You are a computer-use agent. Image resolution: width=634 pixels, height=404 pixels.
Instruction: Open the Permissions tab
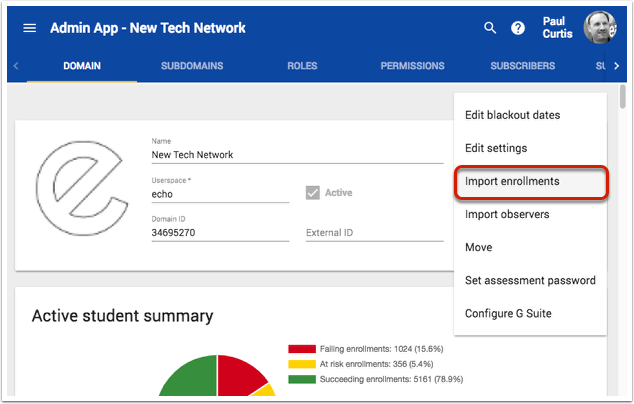(412, 66)
